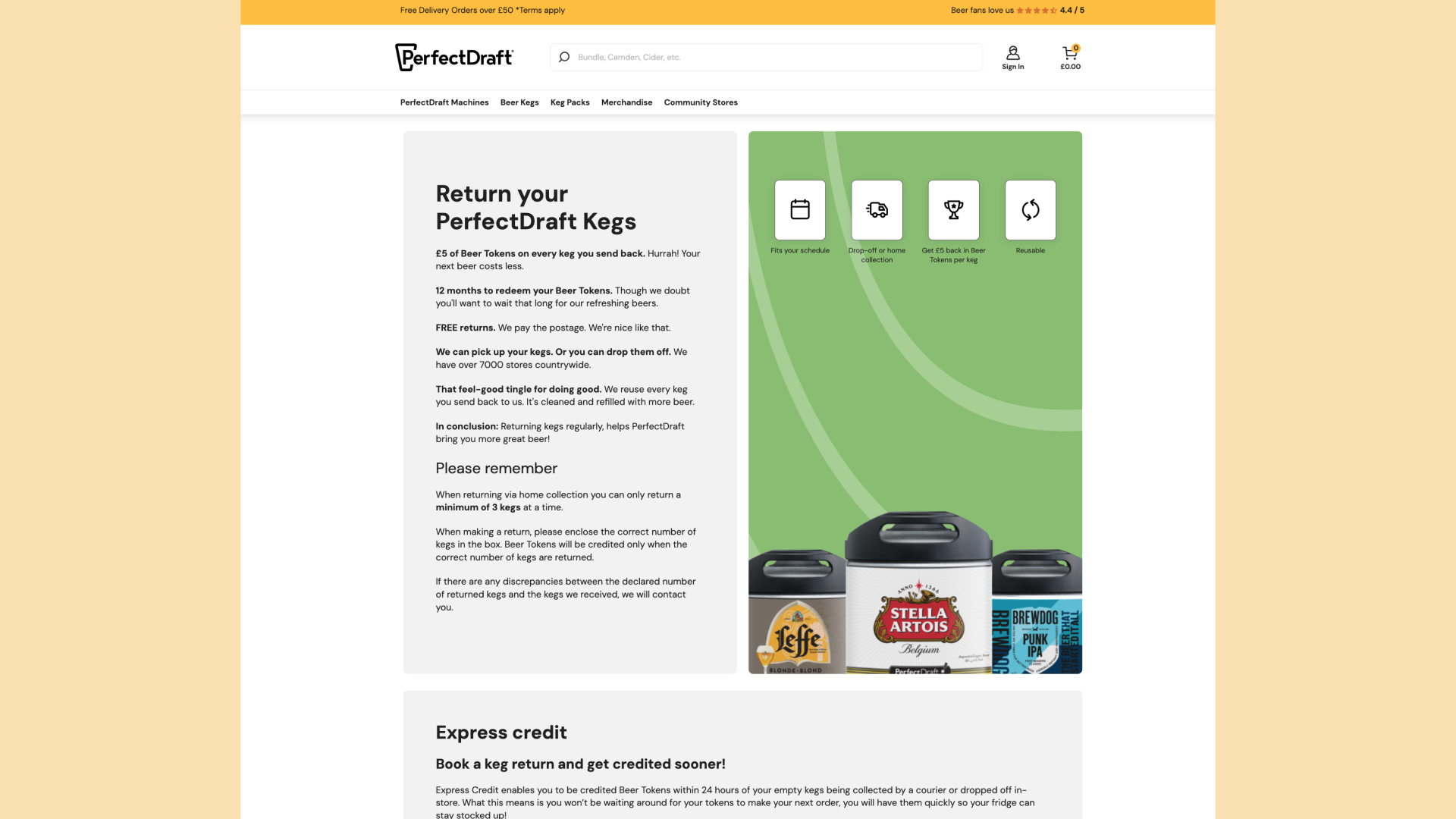Select the drop-off home collection icon
The image size is (1456, 819).
point(876,209)
